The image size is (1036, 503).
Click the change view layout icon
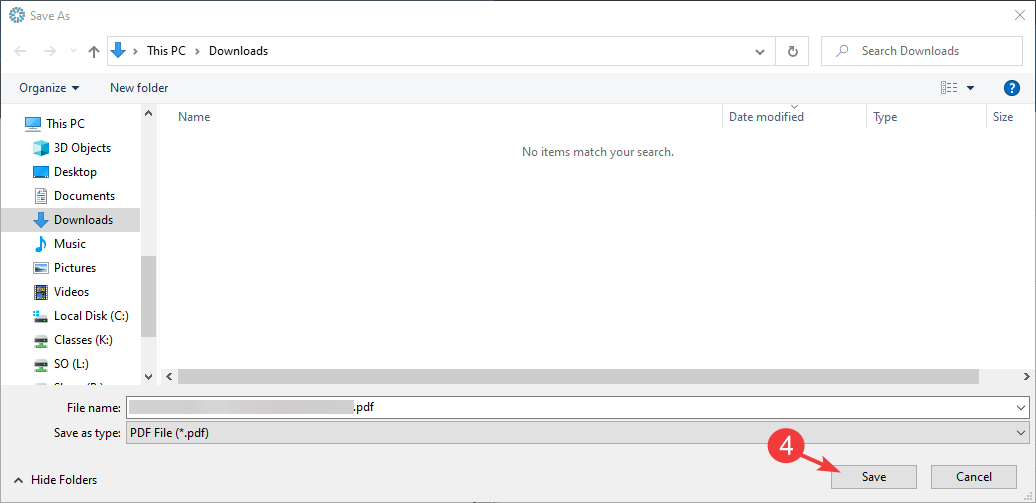coord(949,88)
